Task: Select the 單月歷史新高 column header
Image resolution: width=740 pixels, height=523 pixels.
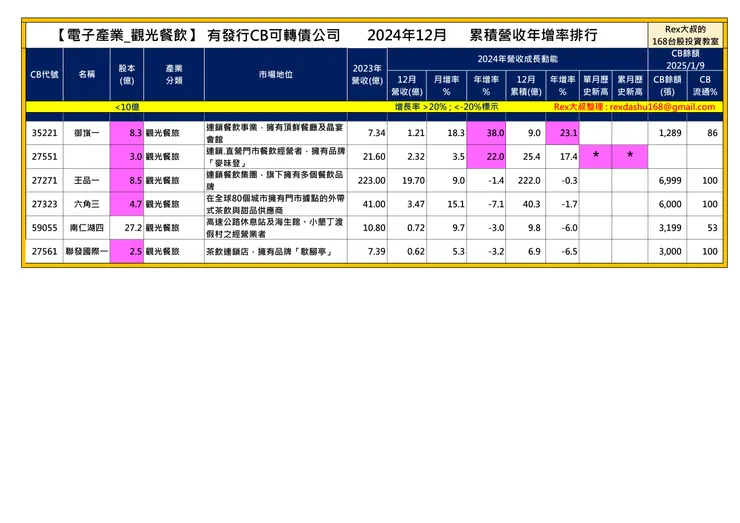Action: coord(595,85)
